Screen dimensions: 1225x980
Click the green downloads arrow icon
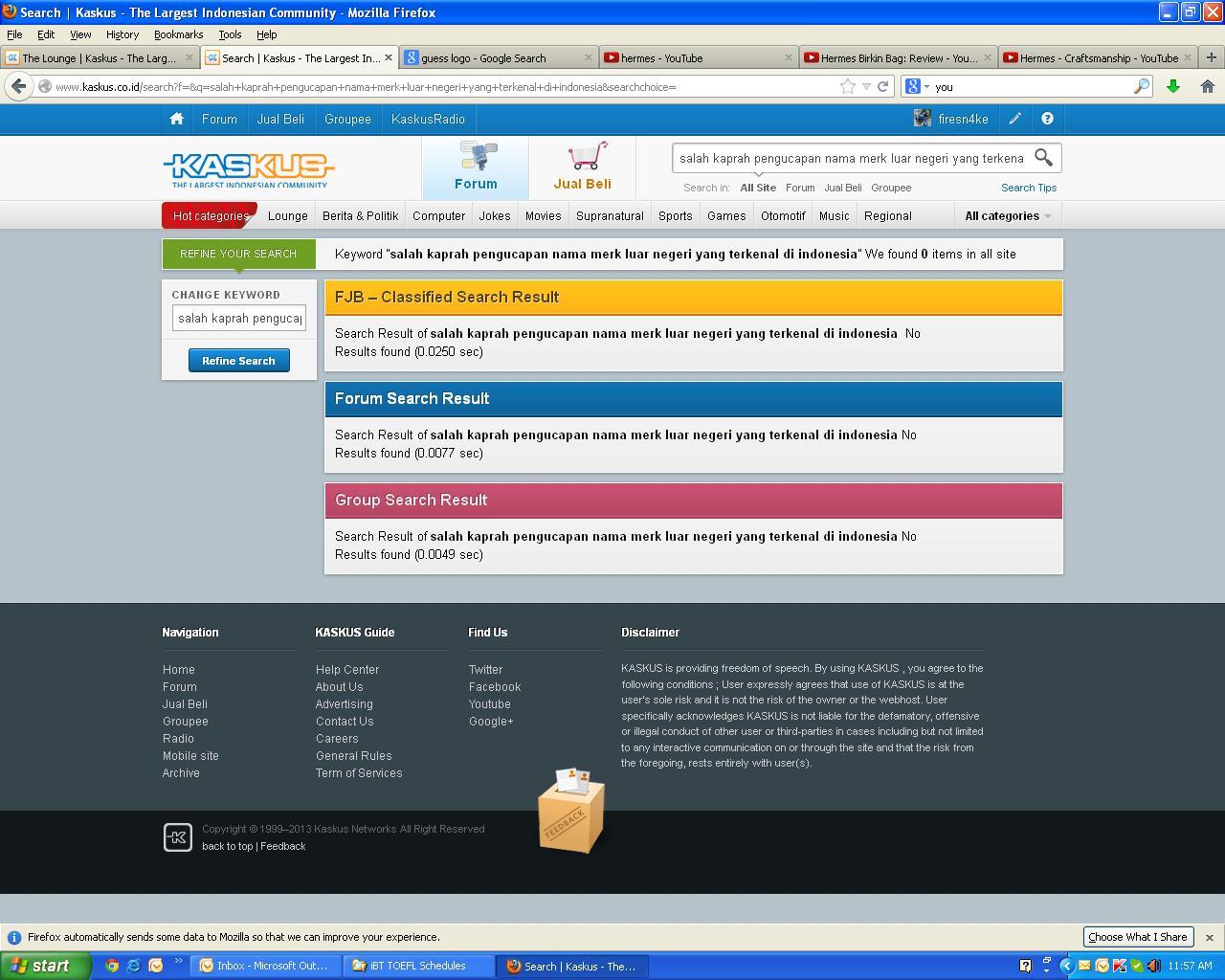click(x=1172, y=86)
